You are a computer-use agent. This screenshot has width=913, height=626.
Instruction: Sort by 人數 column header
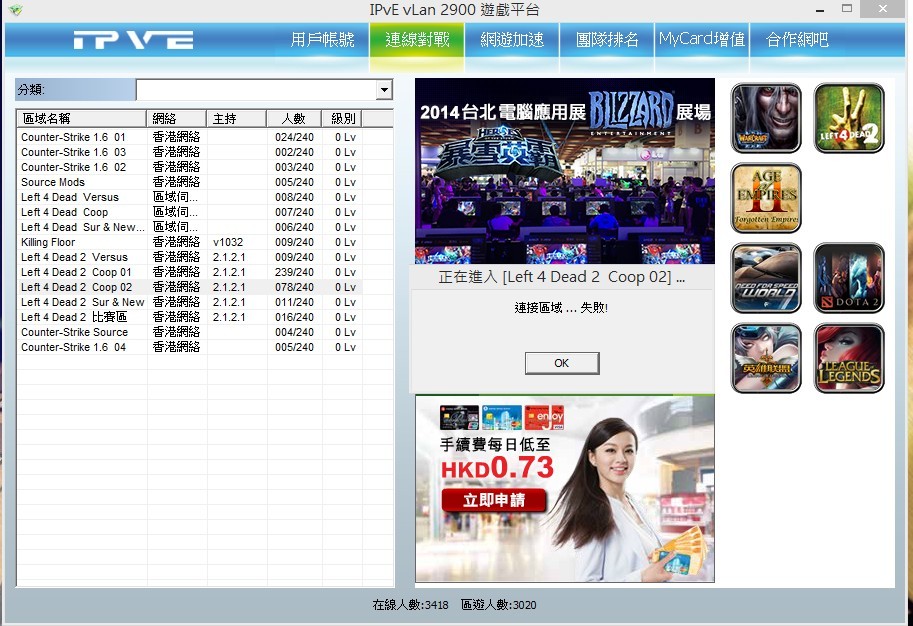click(294, 119)
